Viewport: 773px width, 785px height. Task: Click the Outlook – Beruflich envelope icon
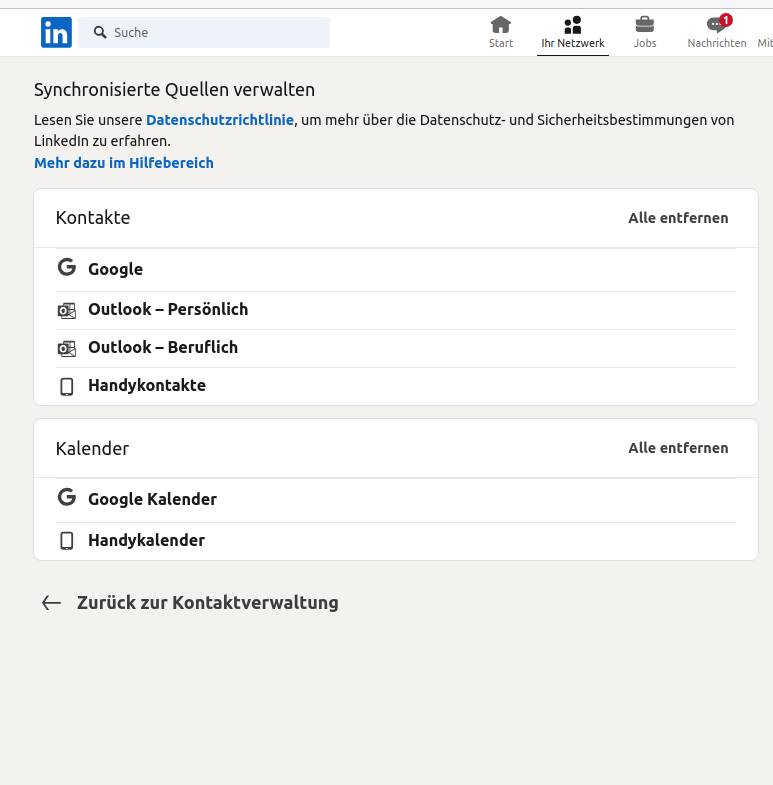[x=67, y=348]
